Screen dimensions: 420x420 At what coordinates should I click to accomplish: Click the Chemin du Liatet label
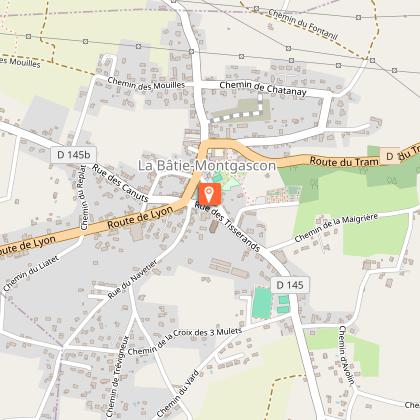(x=31, y=273)
